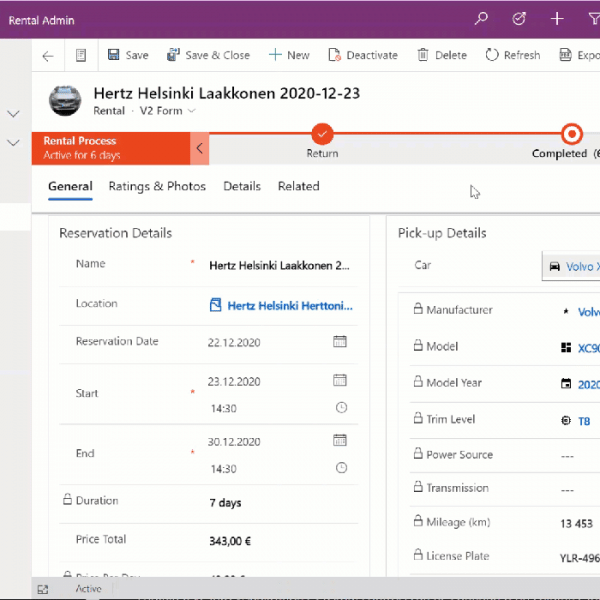Open the search magnifier icon
The width and height of the screenshot is (600, 600).
(481, 18)
